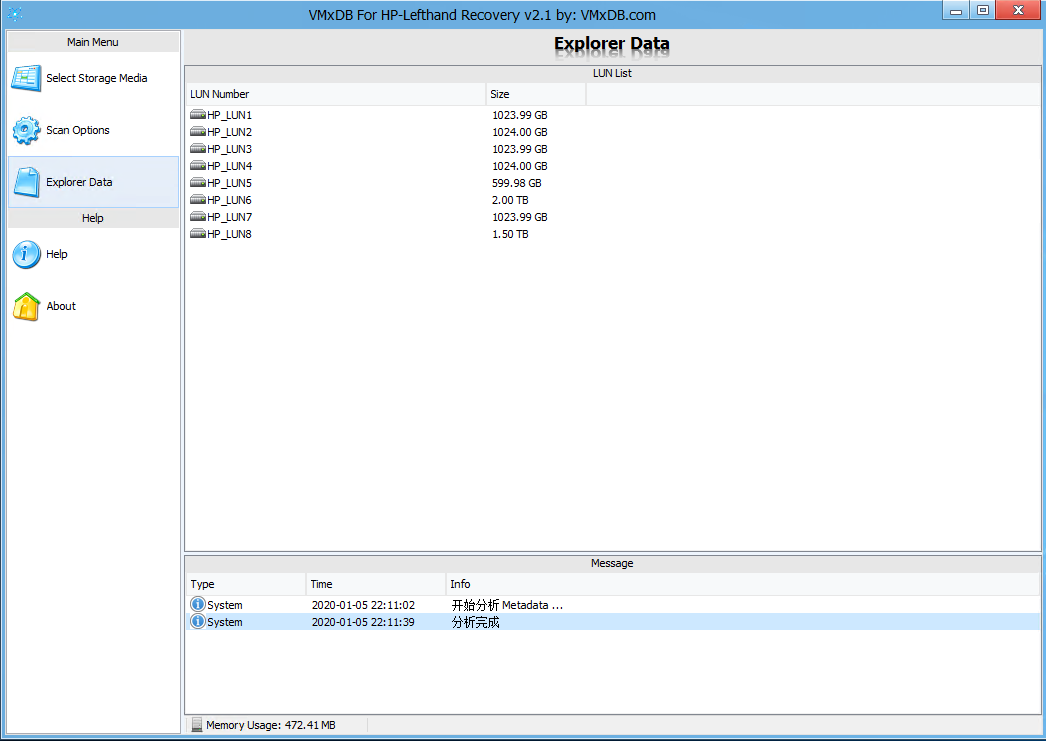Minimize the VMxDB window
The height and width of the screenshot is (741, 1046).
pos(955,11)
